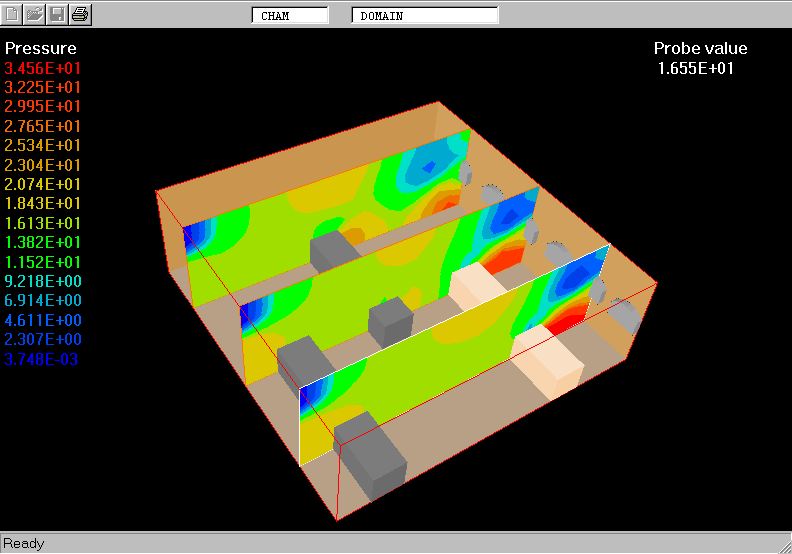Pick the 1.613E+01 legend entry
This screenshot has width=792, height=554.
(43, 223)
